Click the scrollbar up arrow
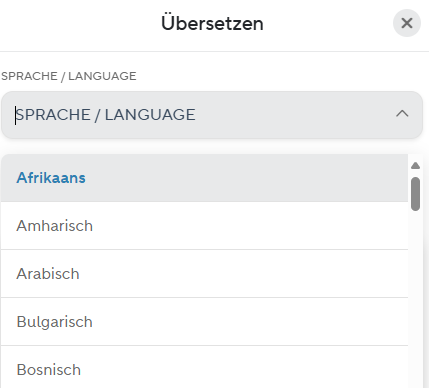Image resolution: width=429 pixels, height=388 pixels. pos(415,165)
